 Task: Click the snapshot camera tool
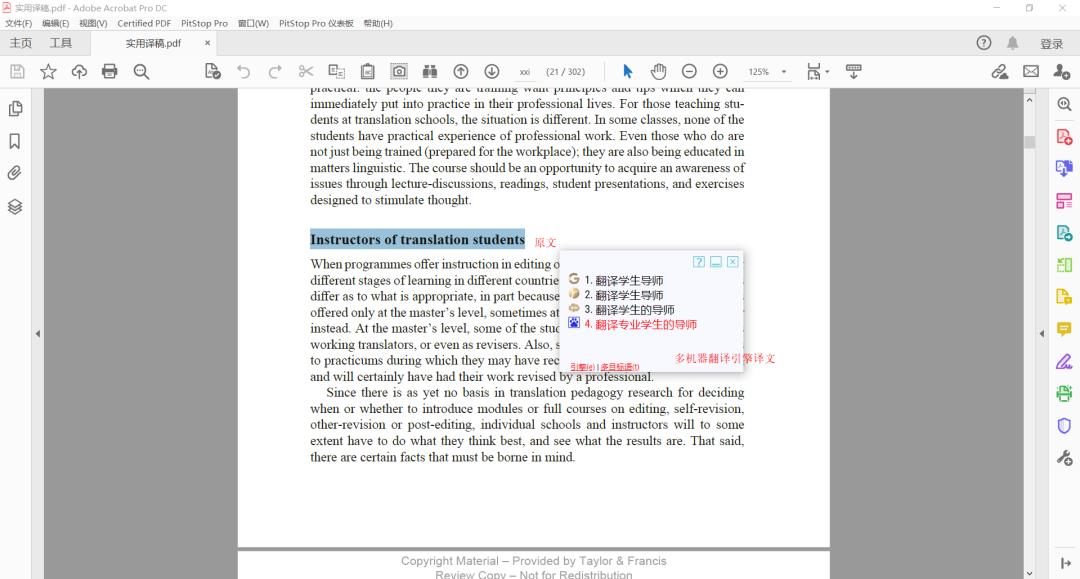[x=399, y=71]
